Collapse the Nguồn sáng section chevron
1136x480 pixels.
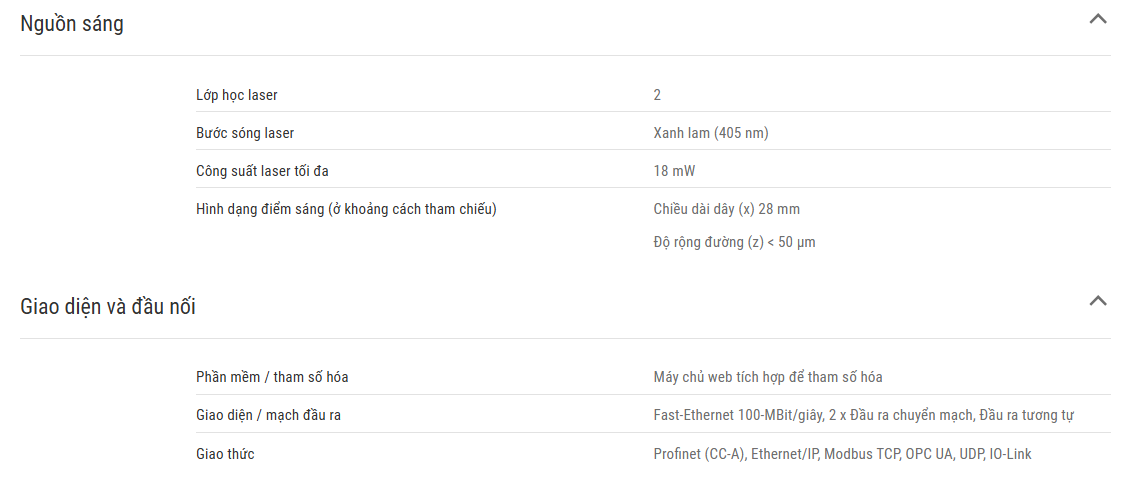coord(1098,20)
